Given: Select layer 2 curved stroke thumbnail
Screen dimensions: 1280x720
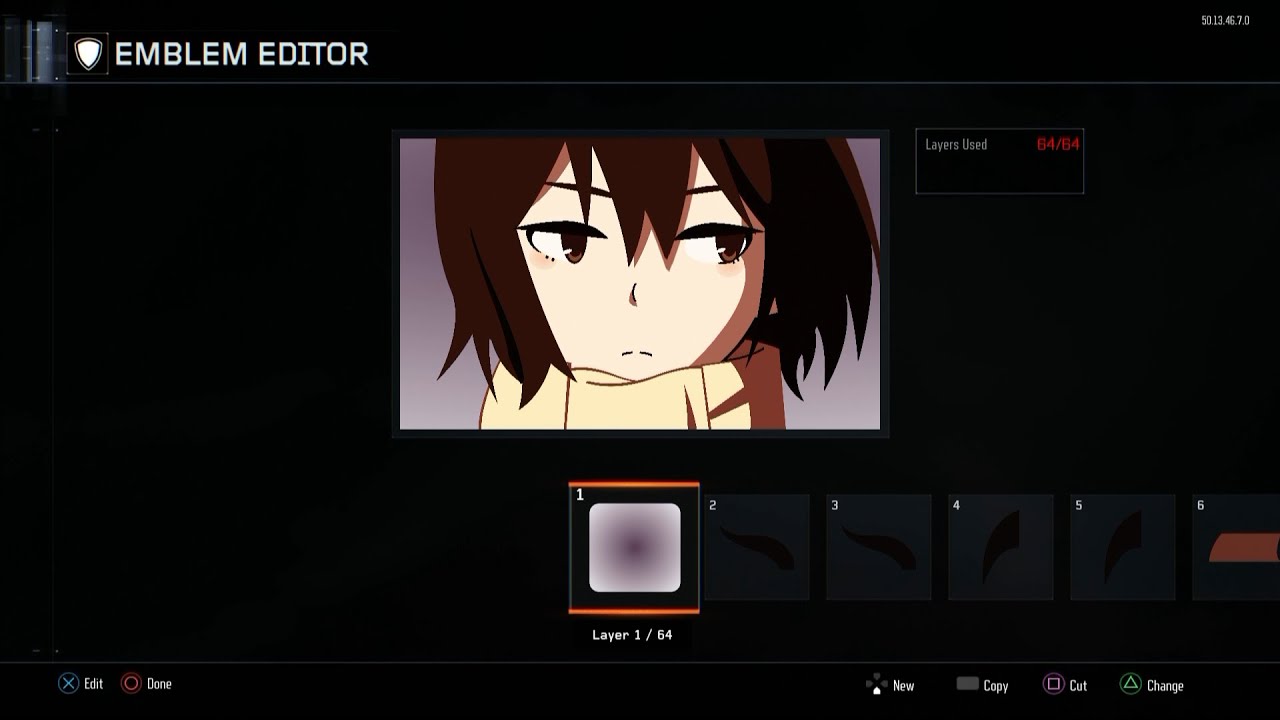Looking at the screenshot, I should tap(757, 547).
